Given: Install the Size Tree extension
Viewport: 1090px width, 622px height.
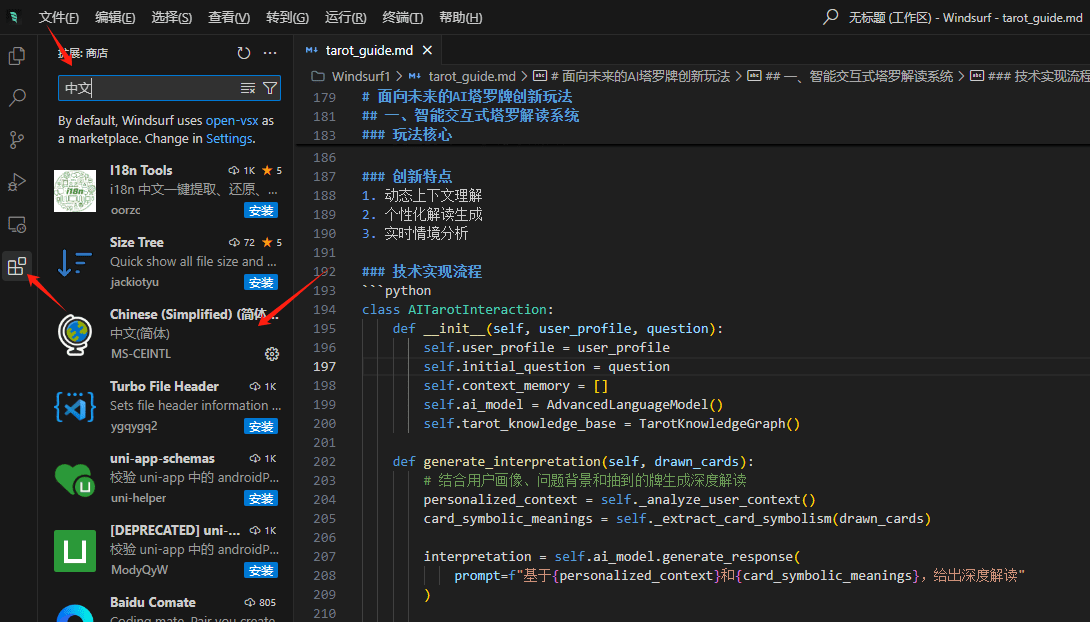Looking at the screenshot, I should point(261,282).
